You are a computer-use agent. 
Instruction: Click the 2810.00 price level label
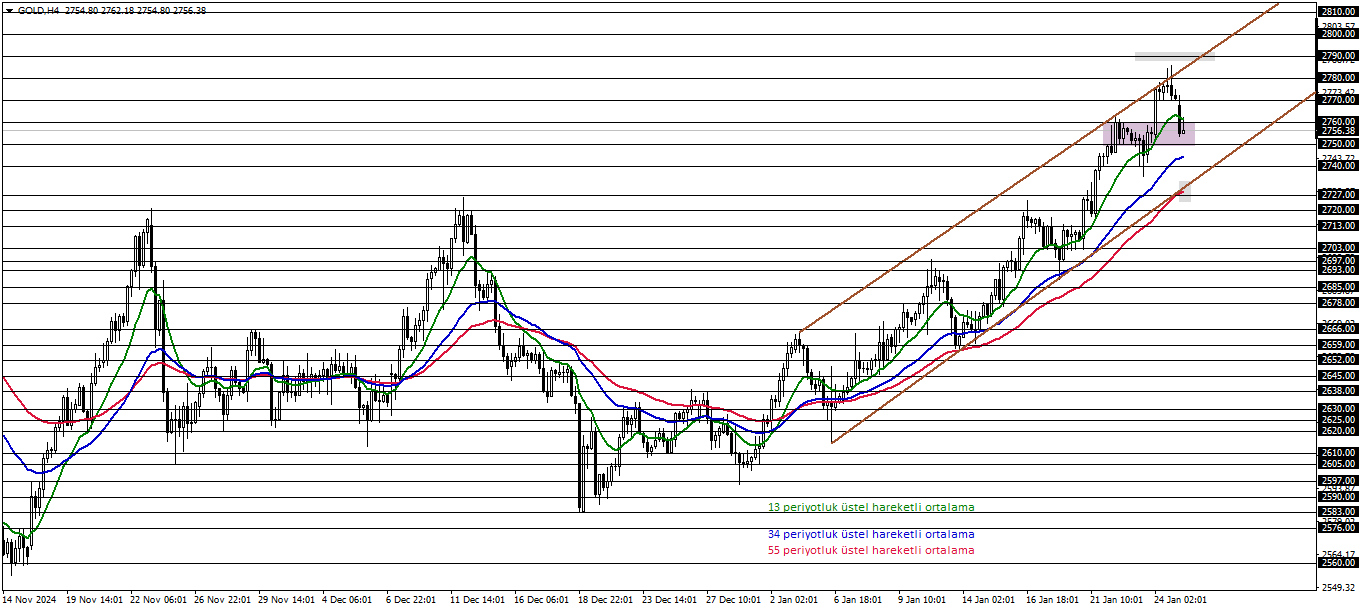coord(1338,12)
